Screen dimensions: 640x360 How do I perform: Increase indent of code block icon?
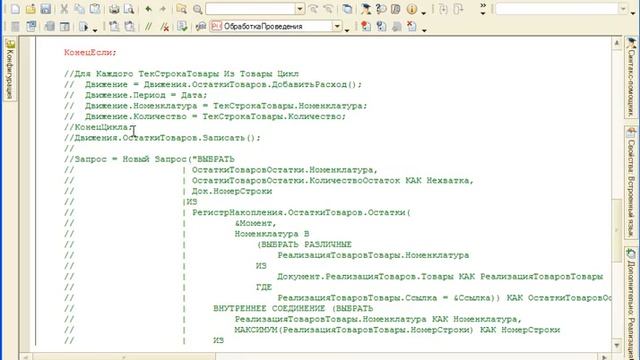[x=114, y=27]
